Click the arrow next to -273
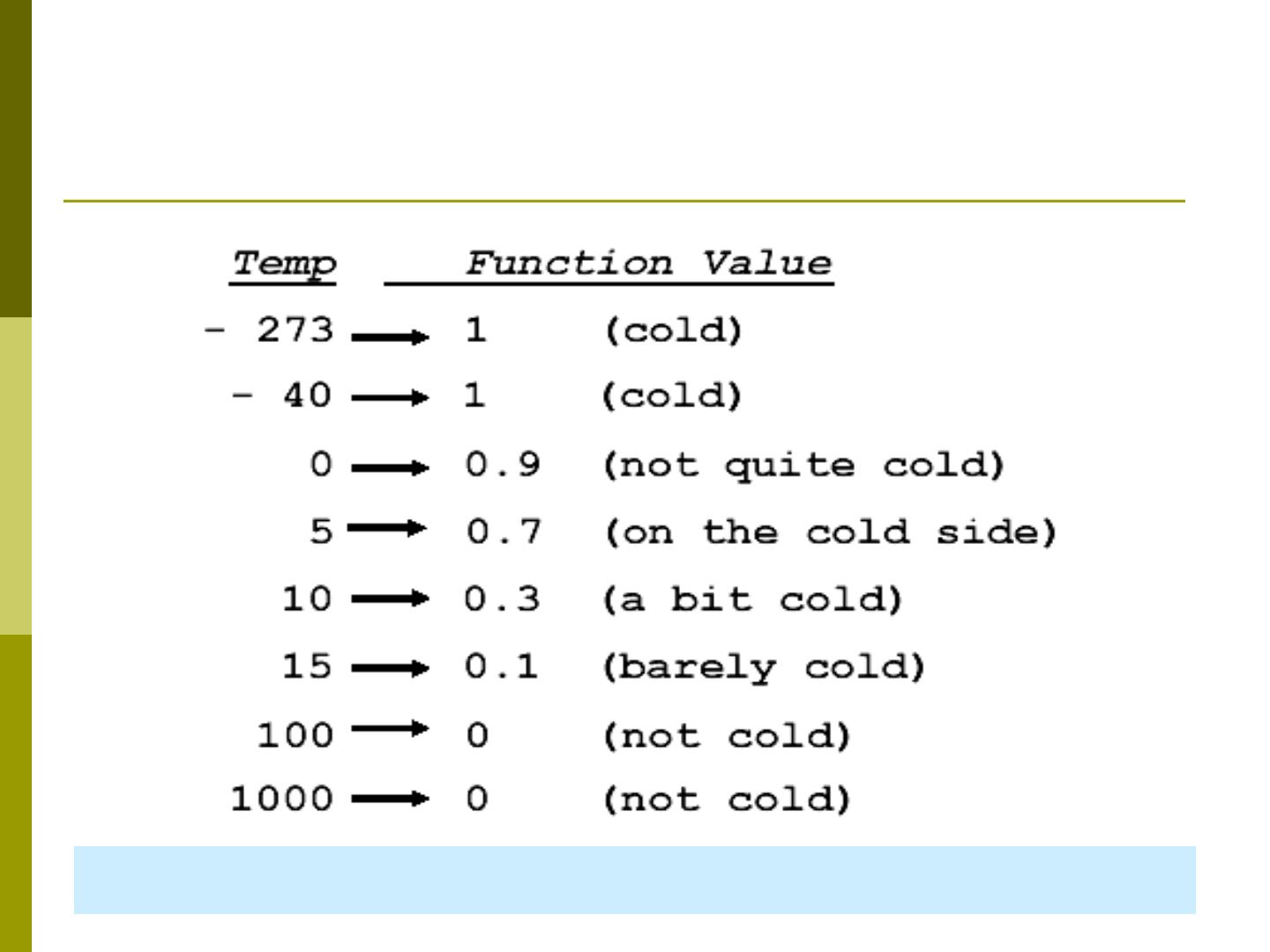The image size is (1270, 952). click(x=390, y=337)
